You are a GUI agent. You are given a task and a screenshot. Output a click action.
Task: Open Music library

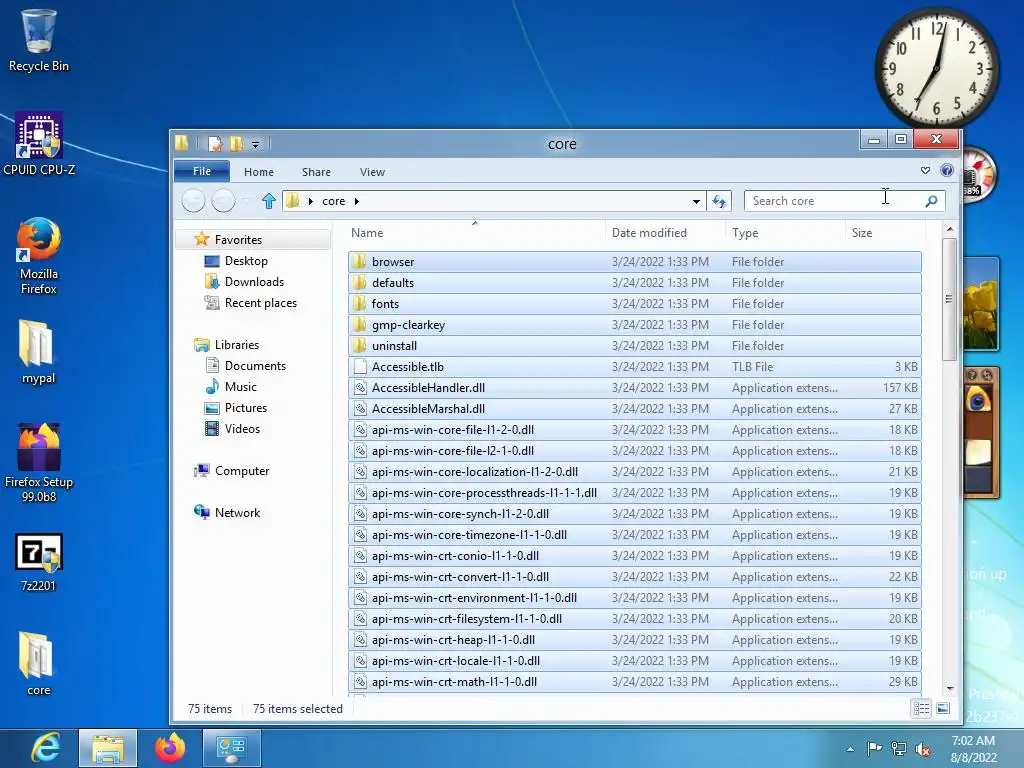click(x=240, y=387)
